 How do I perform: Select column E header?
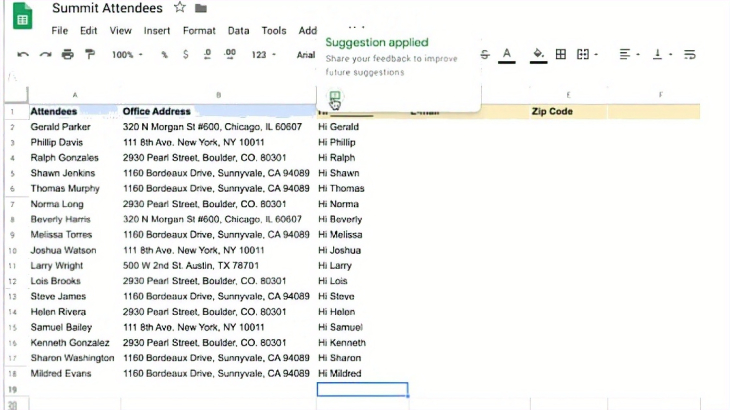point(568,95)
